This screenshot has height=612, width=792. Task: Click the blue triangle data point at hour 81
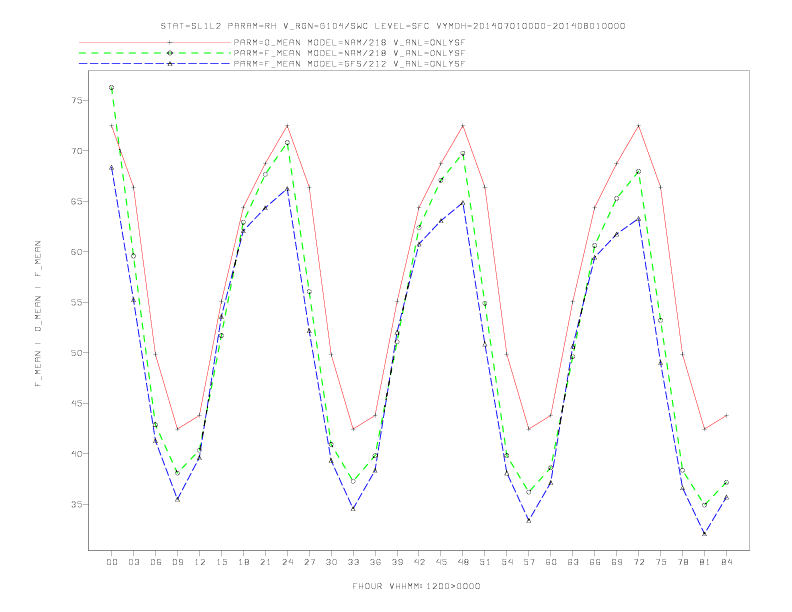(705, 534)
